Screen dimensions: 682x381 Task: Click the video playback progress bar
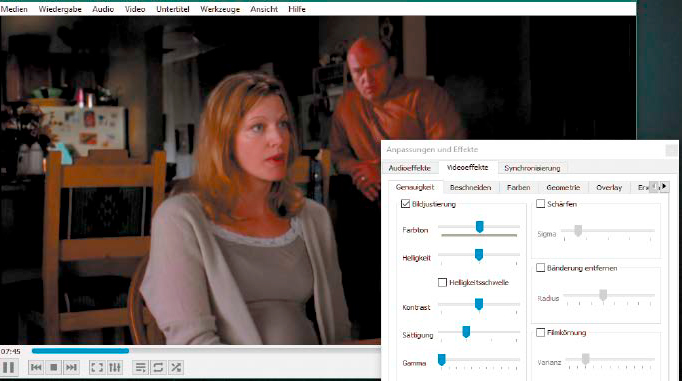(x=206, y=351)
